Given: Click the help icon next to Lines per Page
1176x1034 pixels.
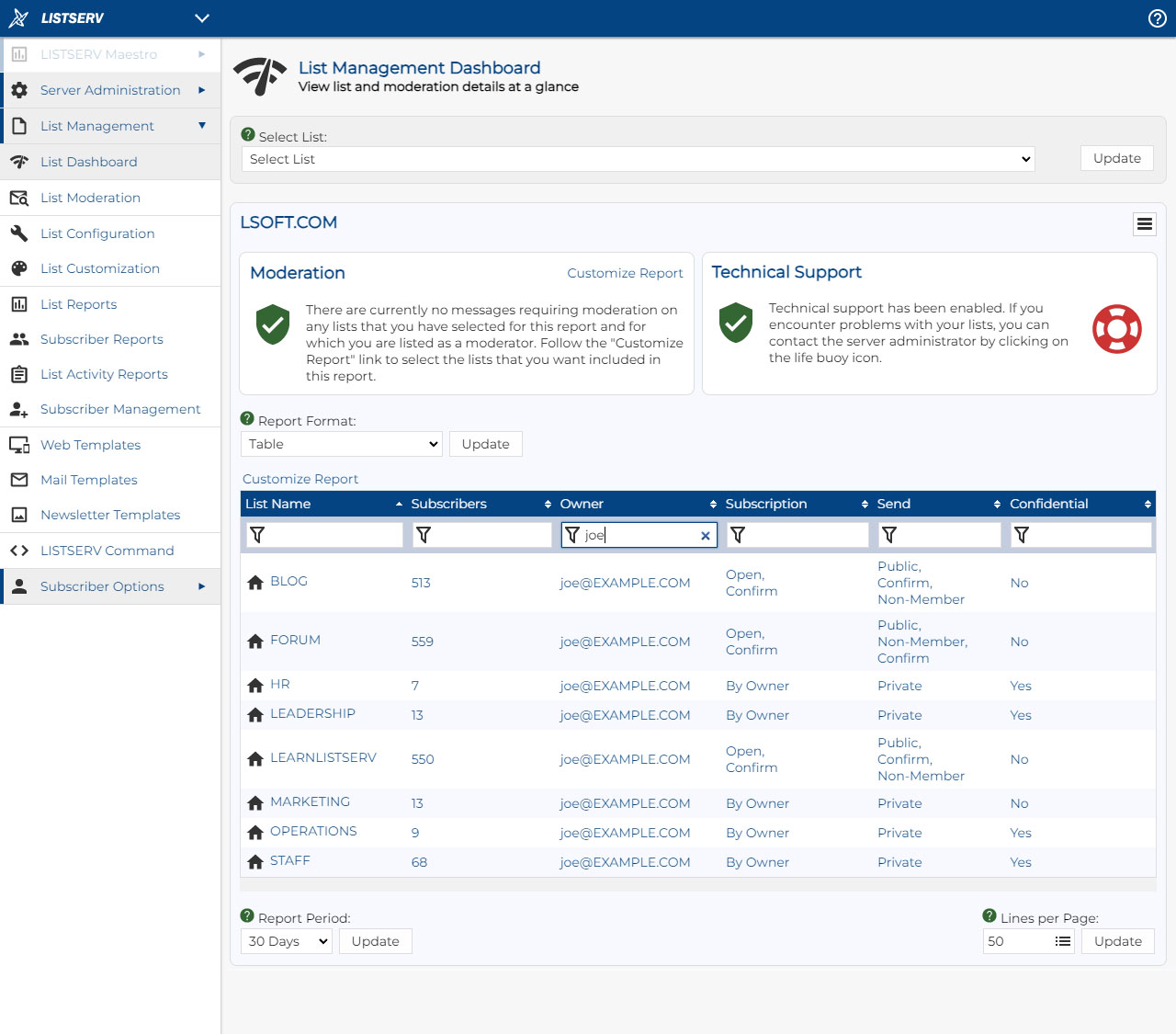Looking at the screenshot, I should click(989, 916).
